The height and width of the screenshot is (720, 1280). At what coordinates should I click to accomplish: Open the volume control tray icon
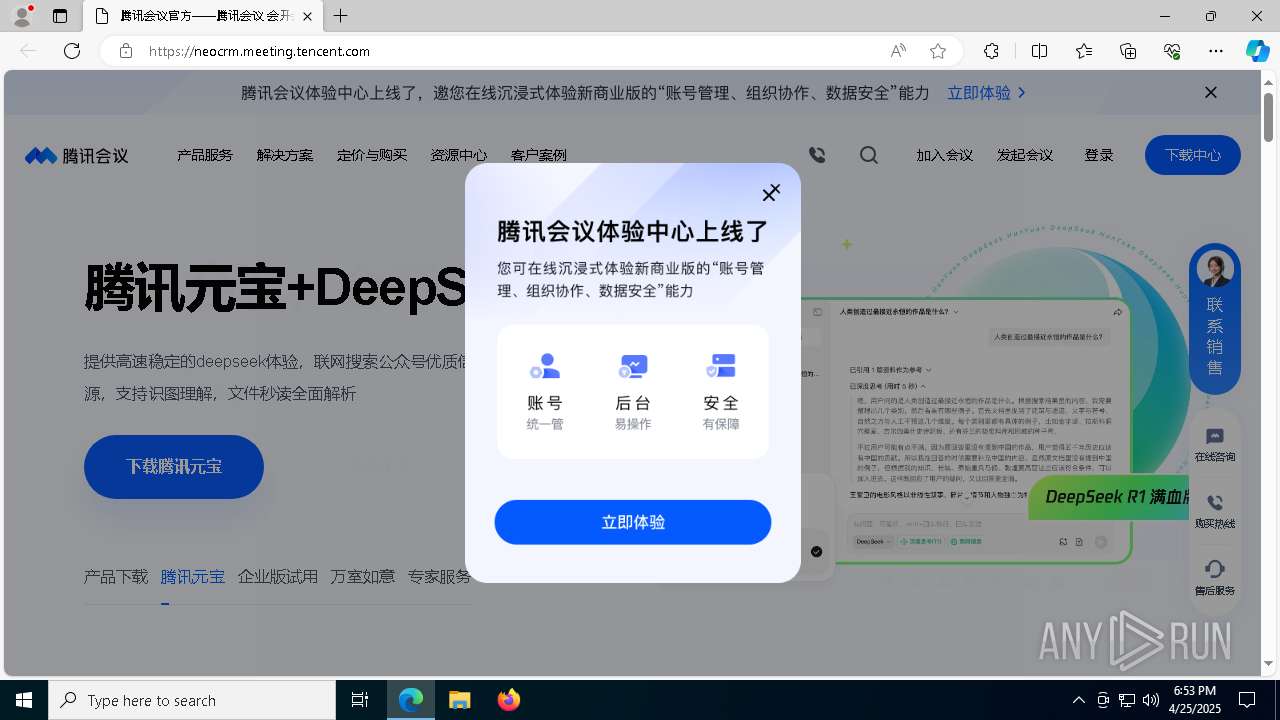tap(1151, 700)
